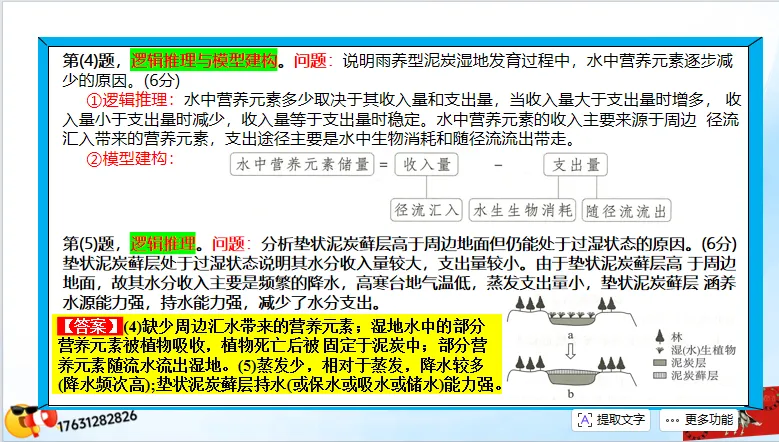779x442 pixels.
Task: Click the 水生生物消耗 diagram box
Action: pos(522,210)
